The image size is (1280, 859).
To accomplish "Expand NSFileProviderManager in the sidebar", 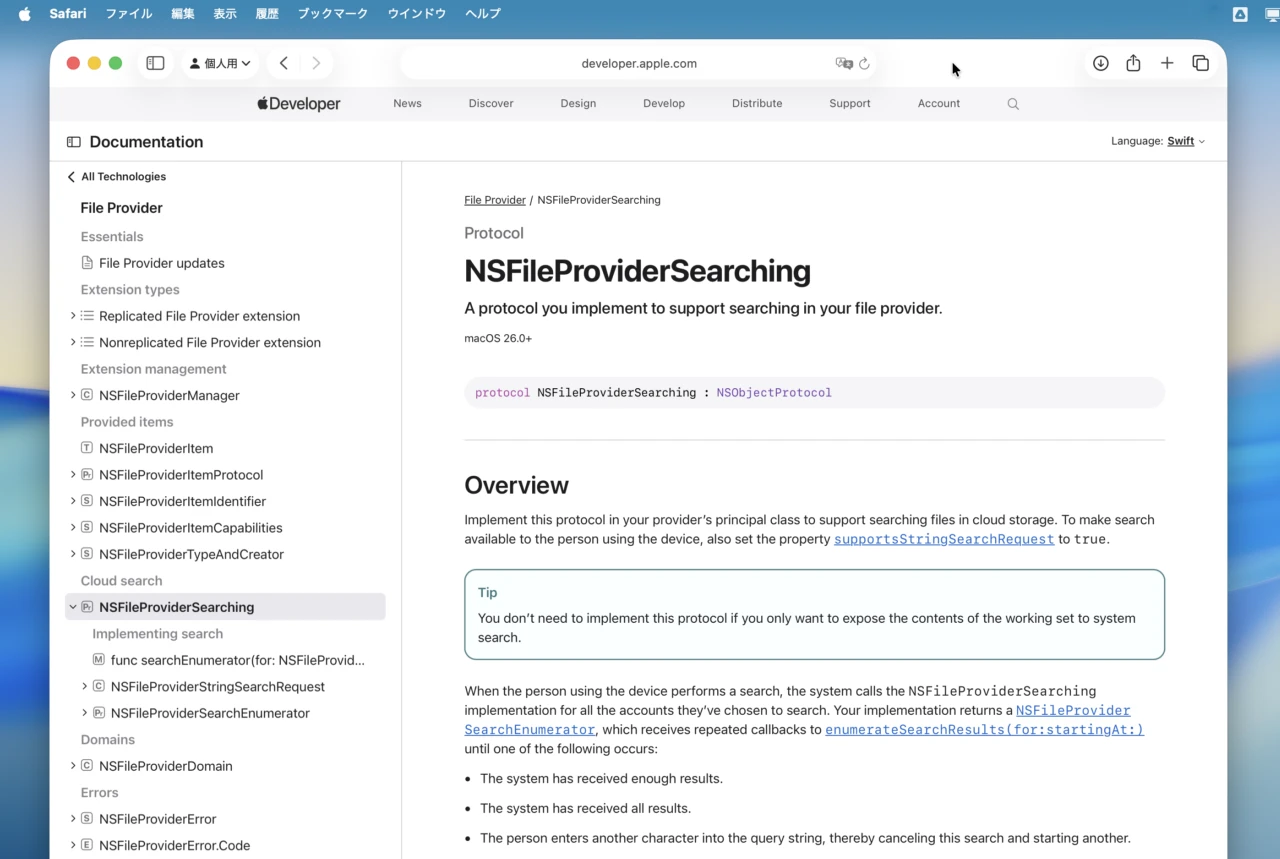I will click(72, 395).
